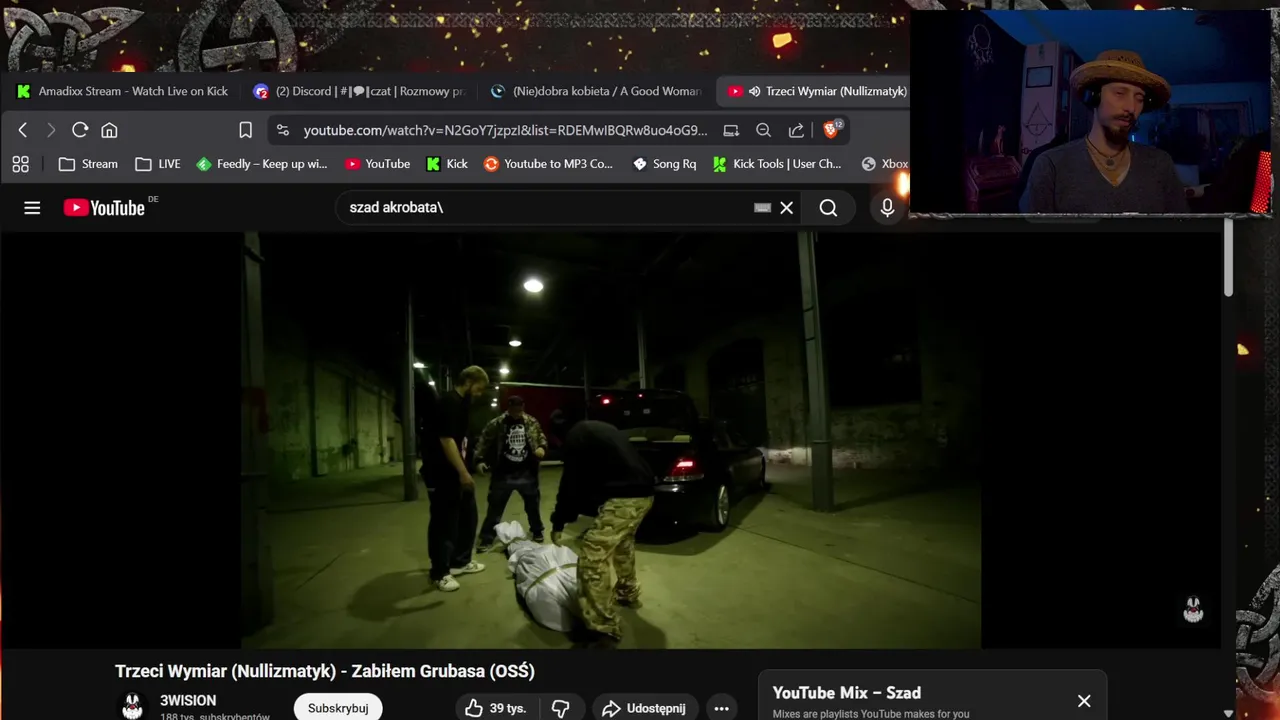Subscribe with the Subskrybuj button
Viewport: 1280px width, 720px height.
pos(338,708)
